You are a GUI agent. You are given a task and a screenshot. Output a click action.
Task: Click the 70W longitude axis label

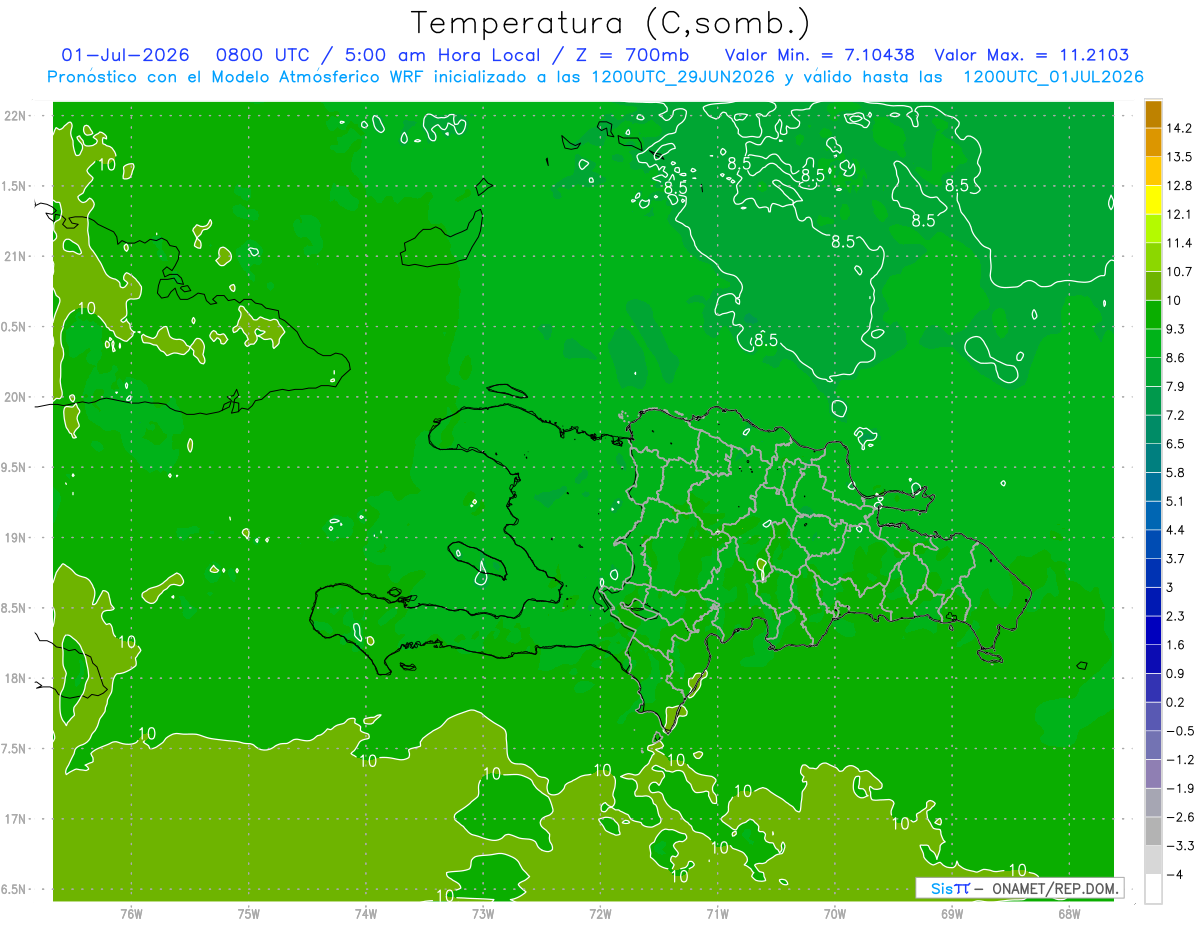835,914
